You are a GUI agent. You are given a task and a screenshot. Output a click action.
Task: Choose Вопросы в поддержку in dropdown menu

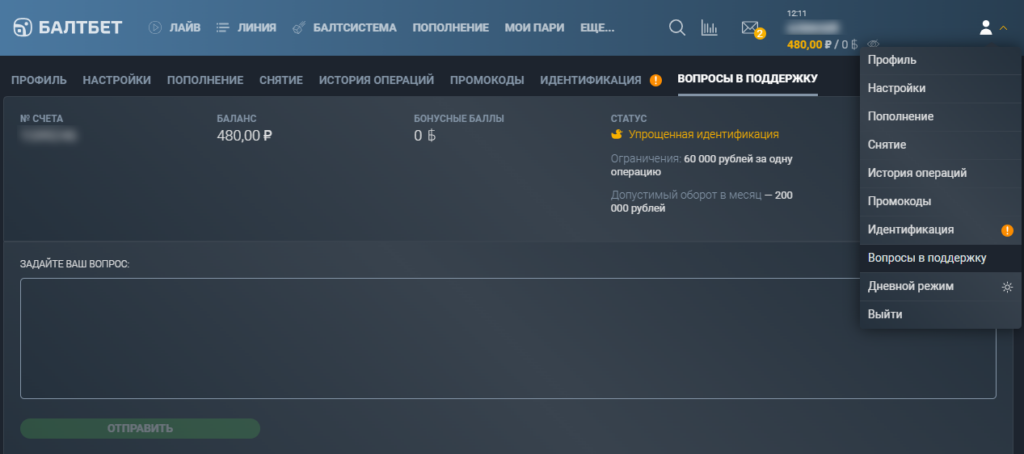(940, 258)
